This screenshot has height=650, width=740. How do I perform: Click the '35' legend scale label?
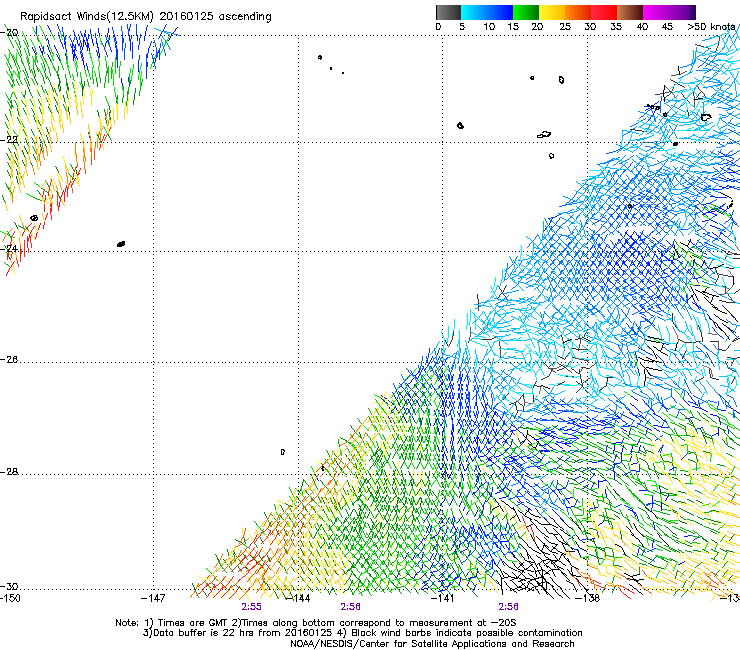tap(616, 27)
